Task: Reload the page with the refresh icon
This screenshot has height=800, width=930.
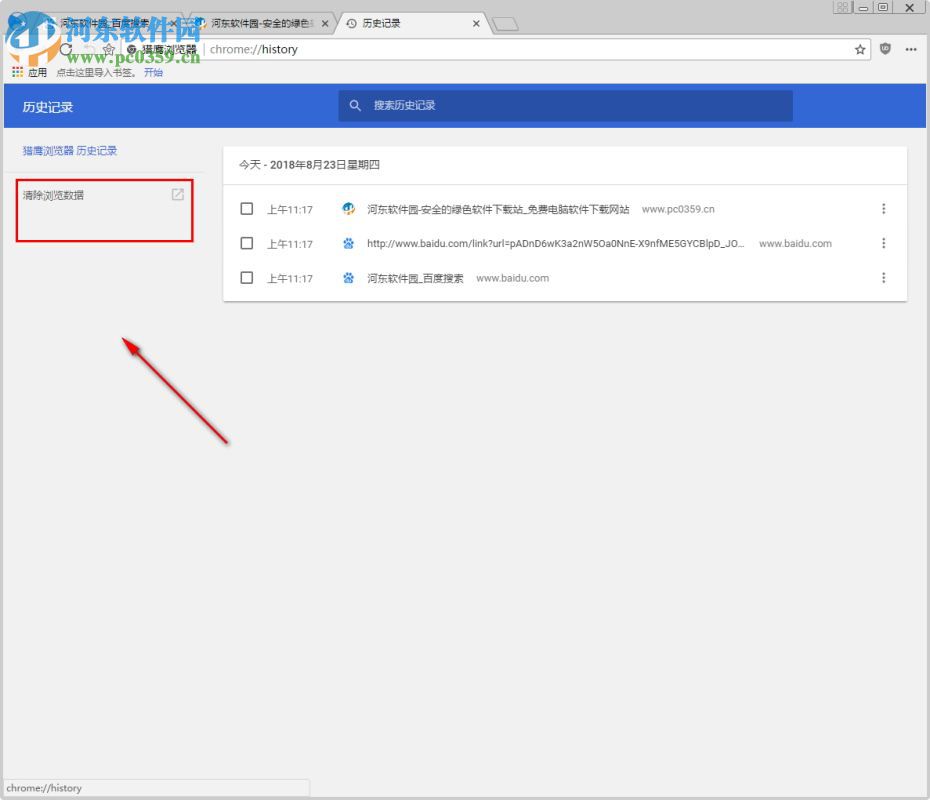Action: [66, 49]
